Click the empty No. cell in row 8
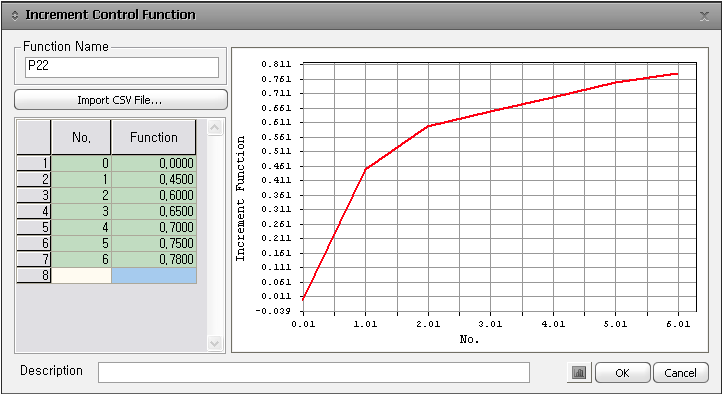The height and width of the screenshot is (395, 723). pos(81,275)
